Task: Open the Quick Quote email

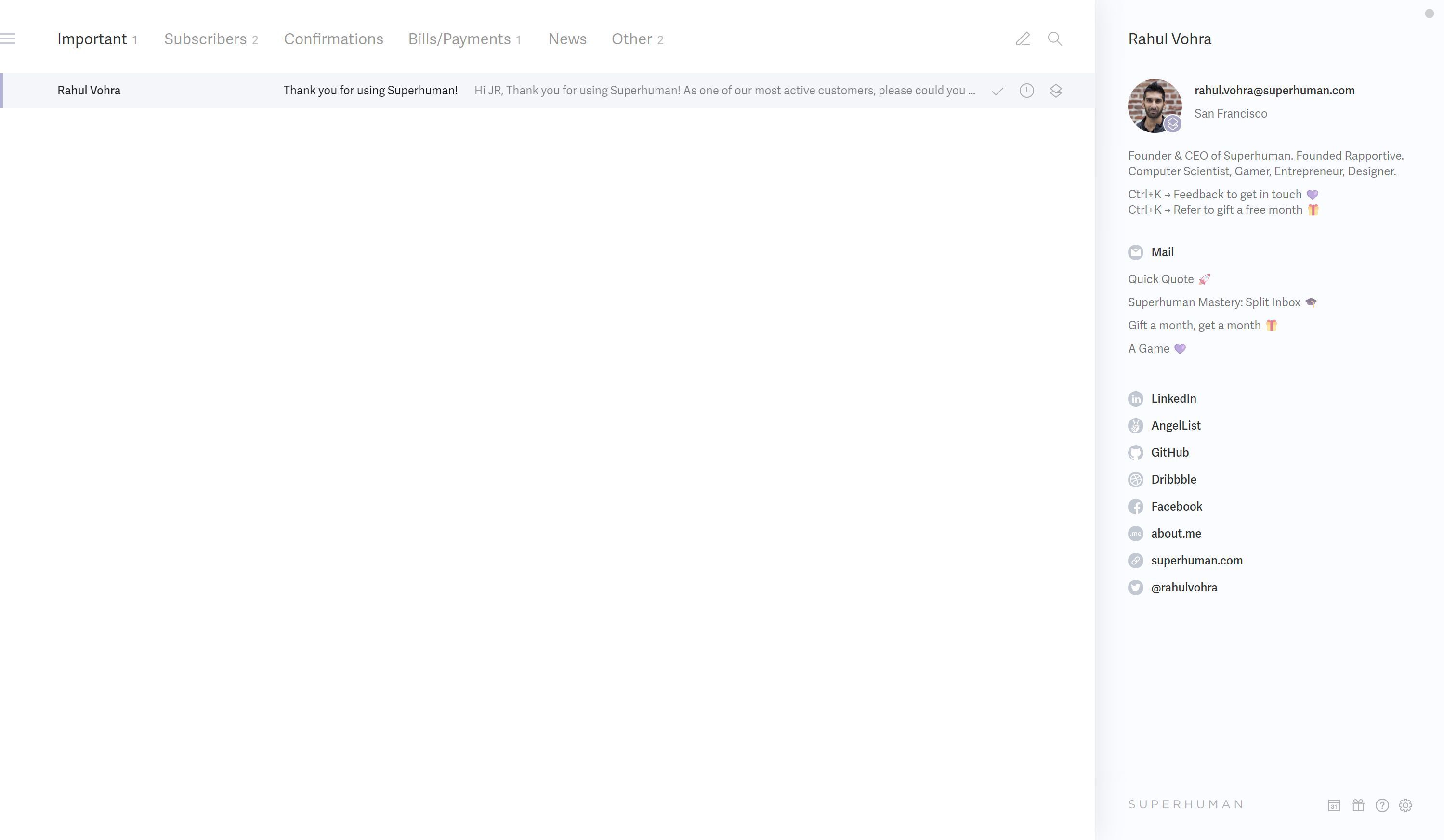Action: tap(1169, 279)
